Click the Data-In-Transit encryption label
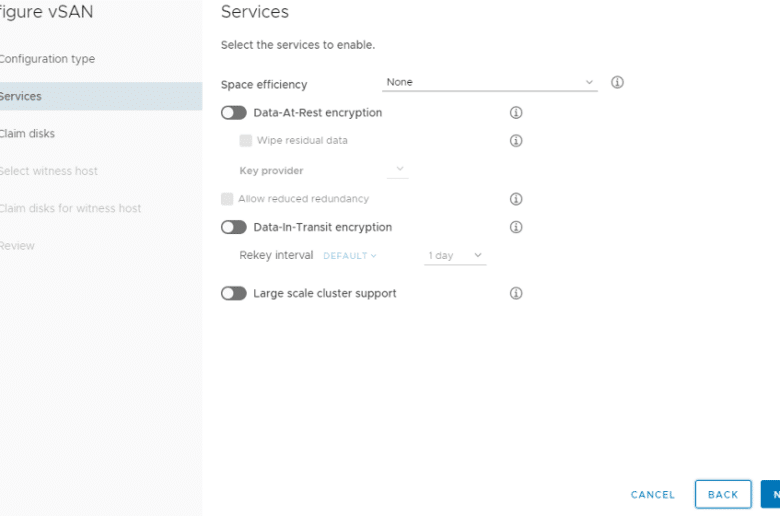Screen dimensions: 780x516 (x=323, y=227)
